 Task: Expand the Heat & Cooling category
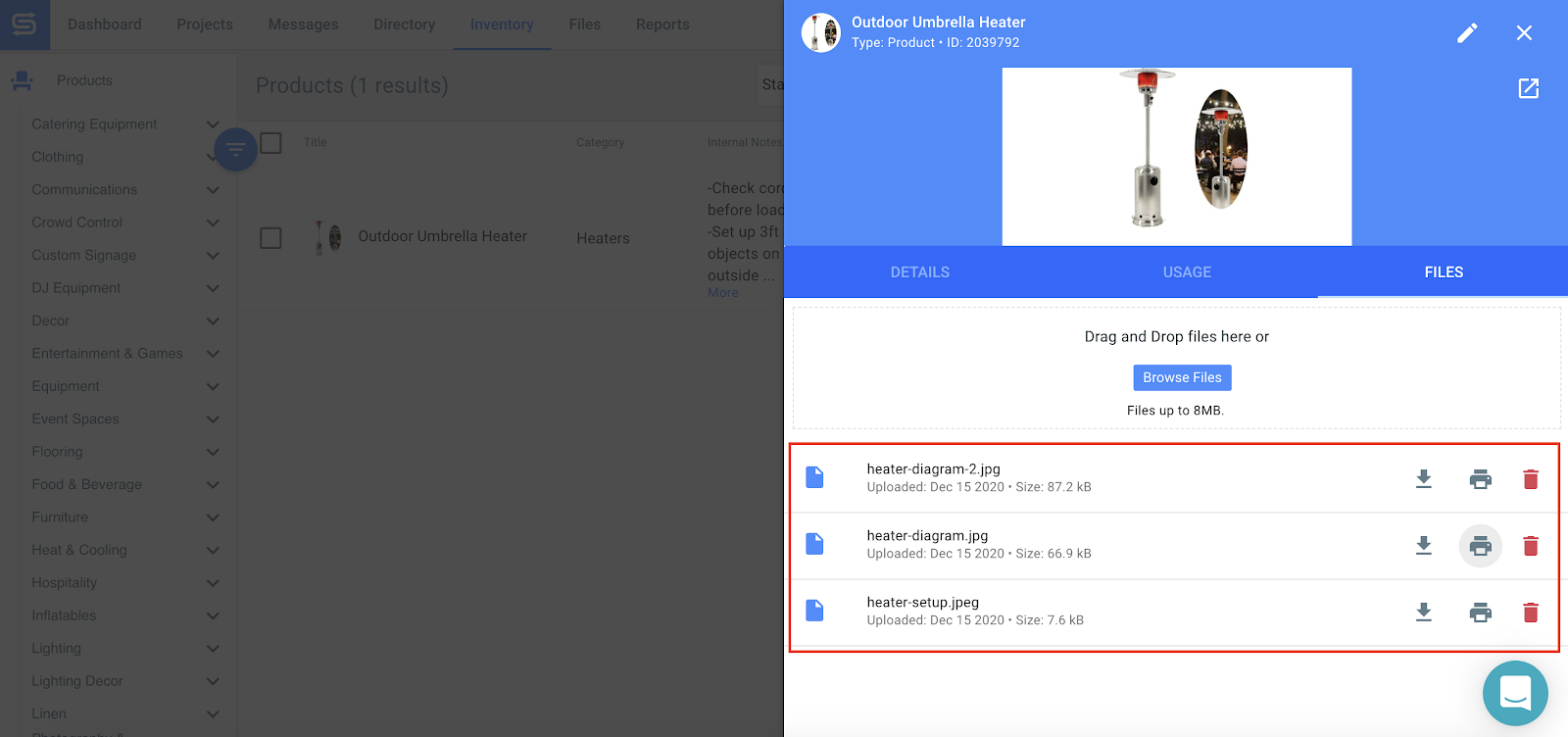(x=213, y=551)
